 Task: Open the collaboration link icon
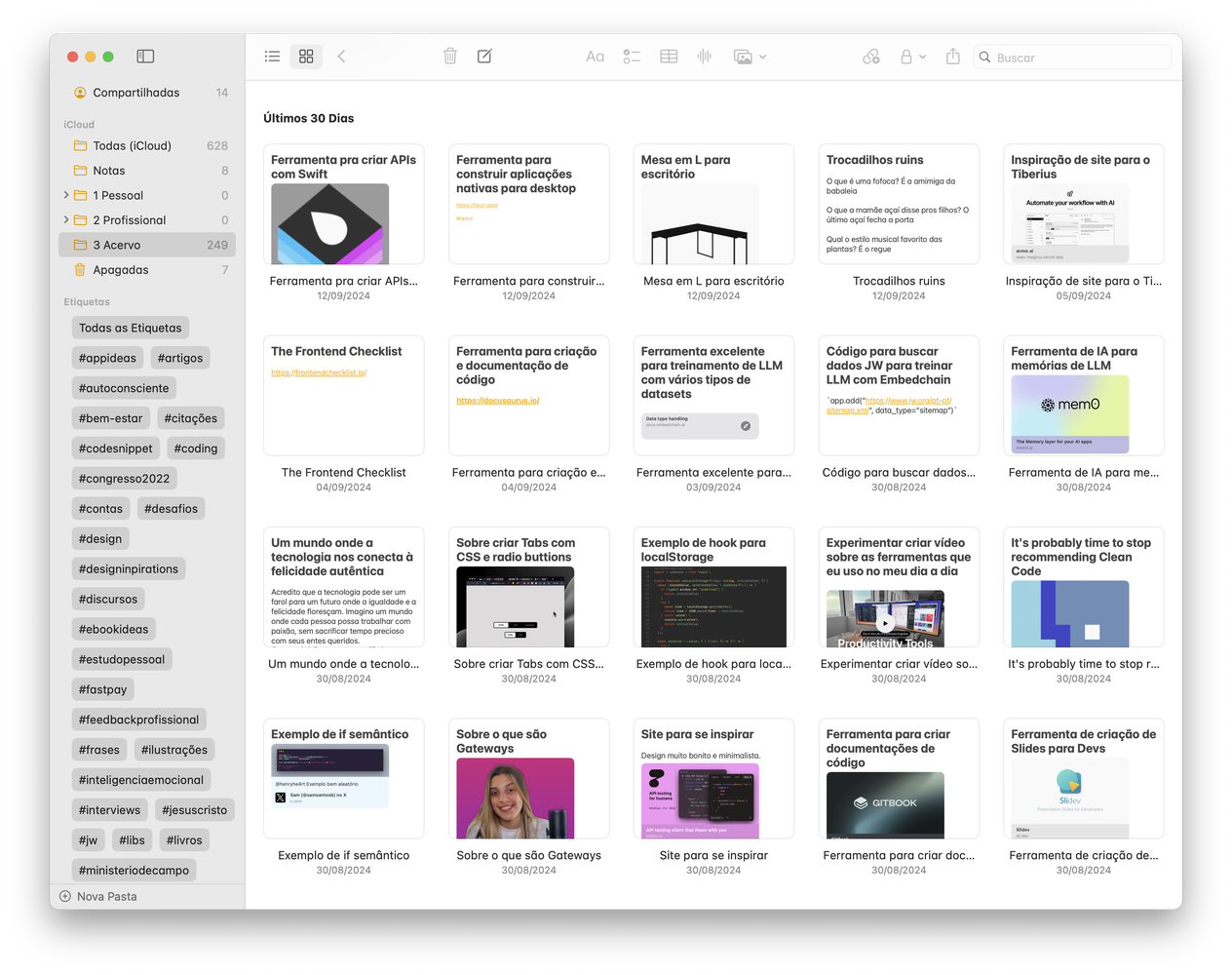pos(871,58)
